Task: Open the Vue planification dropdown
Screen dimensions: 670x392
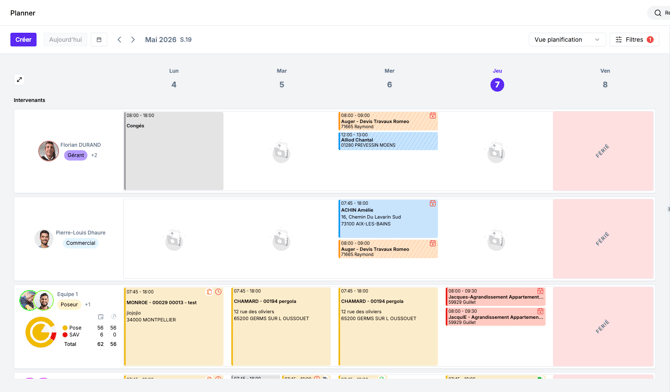Action: point(567,39)
